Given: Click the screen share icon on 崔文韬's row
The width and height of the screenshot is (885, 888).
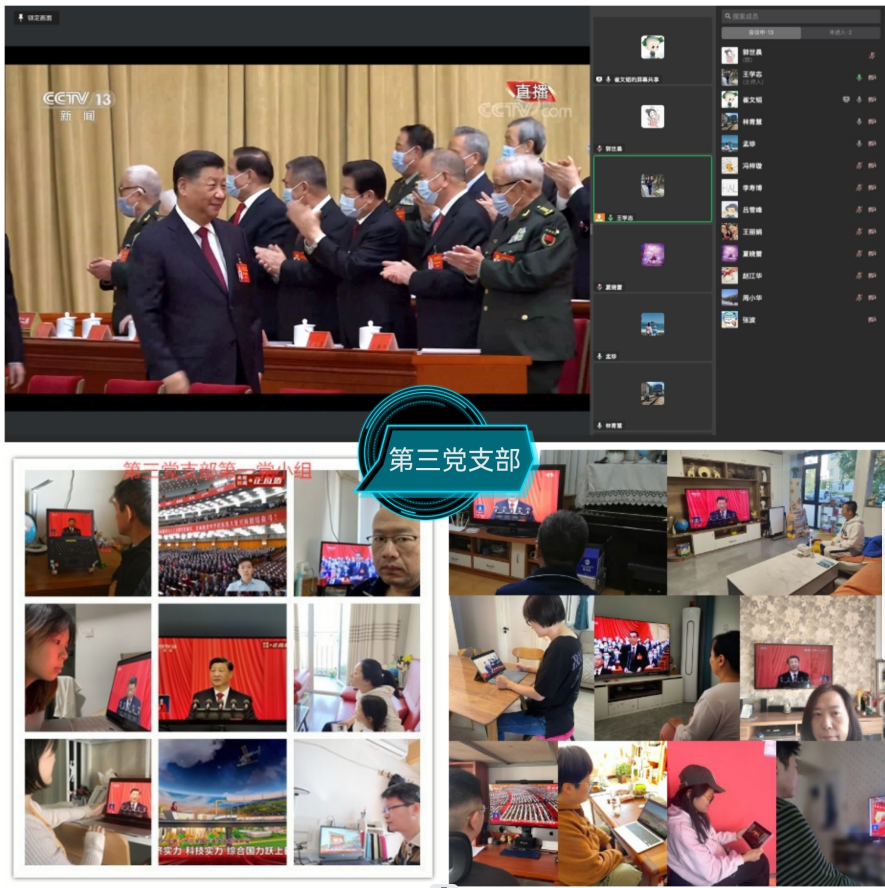Looking at the screenshot, I should [846, 99].
